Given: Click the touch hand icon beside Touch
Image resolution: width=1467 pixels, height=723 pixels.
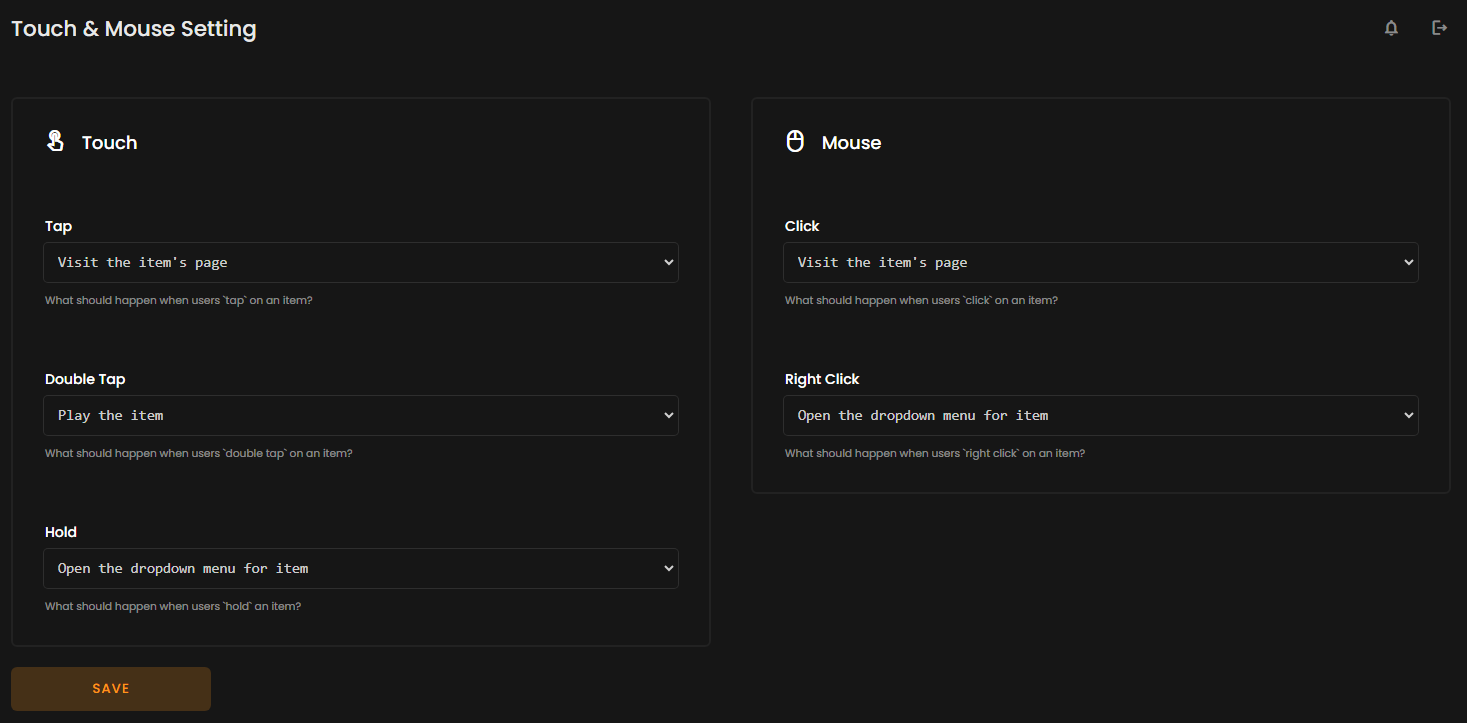Looking at the screenshot, I should (x=55, y=141).
